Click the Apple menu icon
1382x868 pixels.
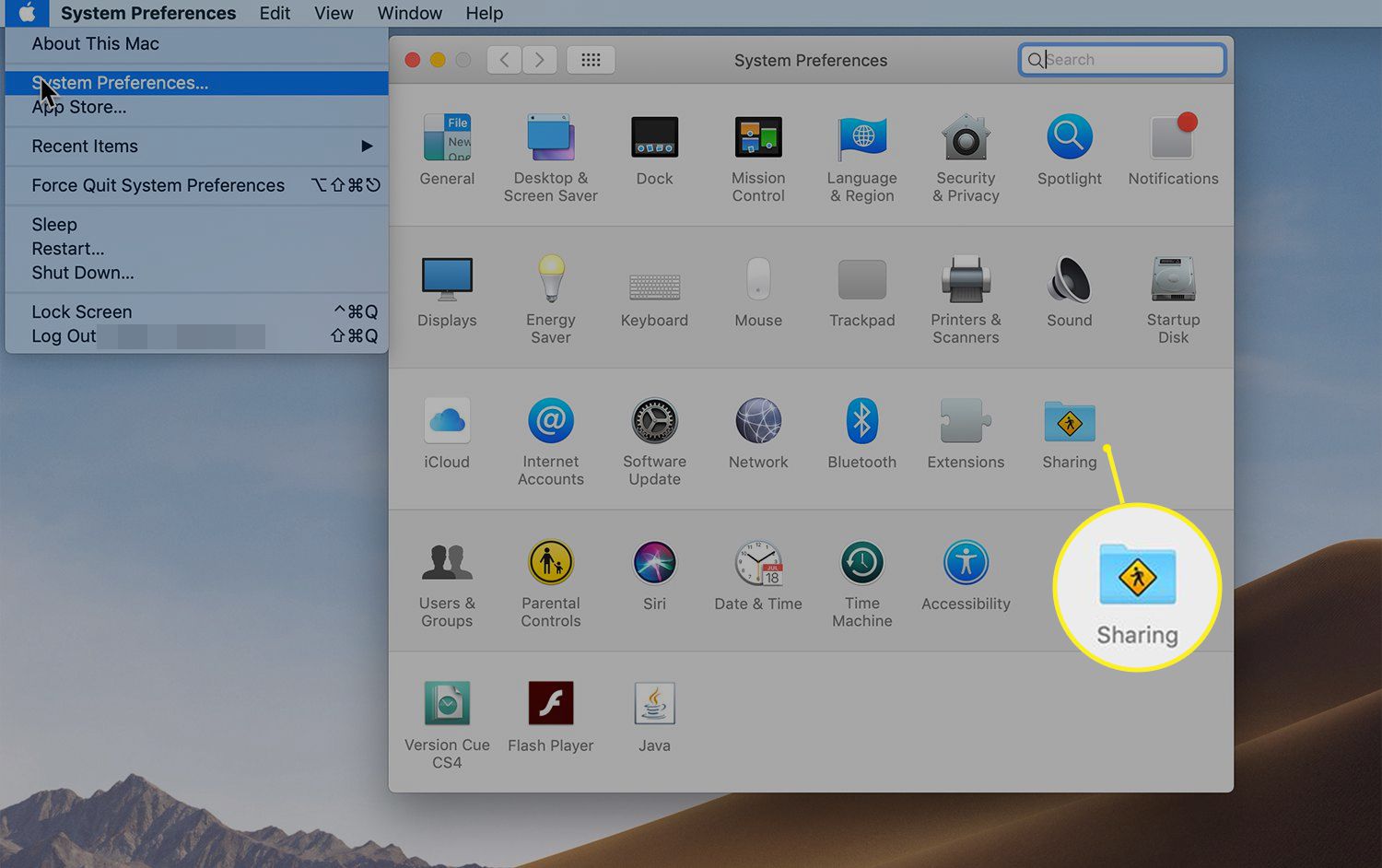(27, 13)
